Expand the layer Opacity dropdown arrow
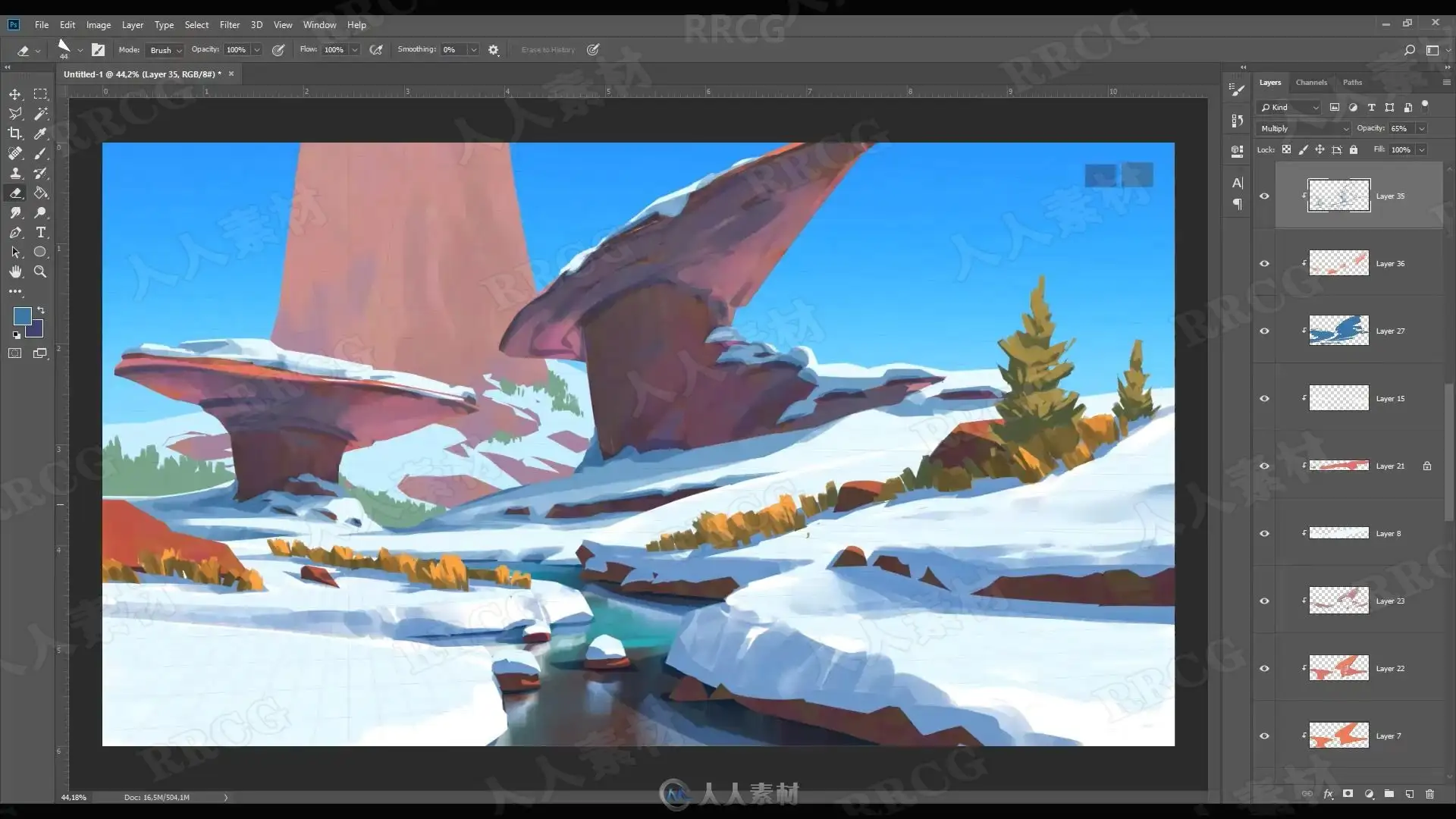The width and height of the screenshot is (1456, 819). tap(1422, 129)
